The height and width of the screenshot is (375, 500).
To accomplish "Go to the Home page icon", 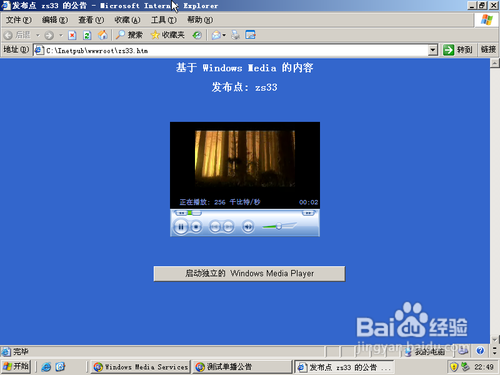I will tap(103, 35).
